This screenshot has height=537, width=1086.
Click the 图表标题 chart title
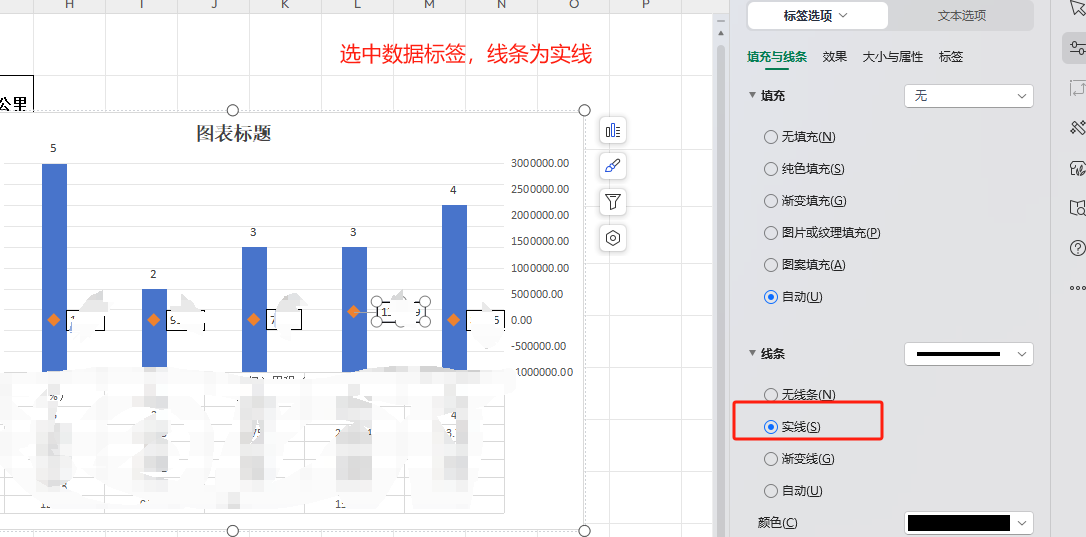[x=233, y=133]
